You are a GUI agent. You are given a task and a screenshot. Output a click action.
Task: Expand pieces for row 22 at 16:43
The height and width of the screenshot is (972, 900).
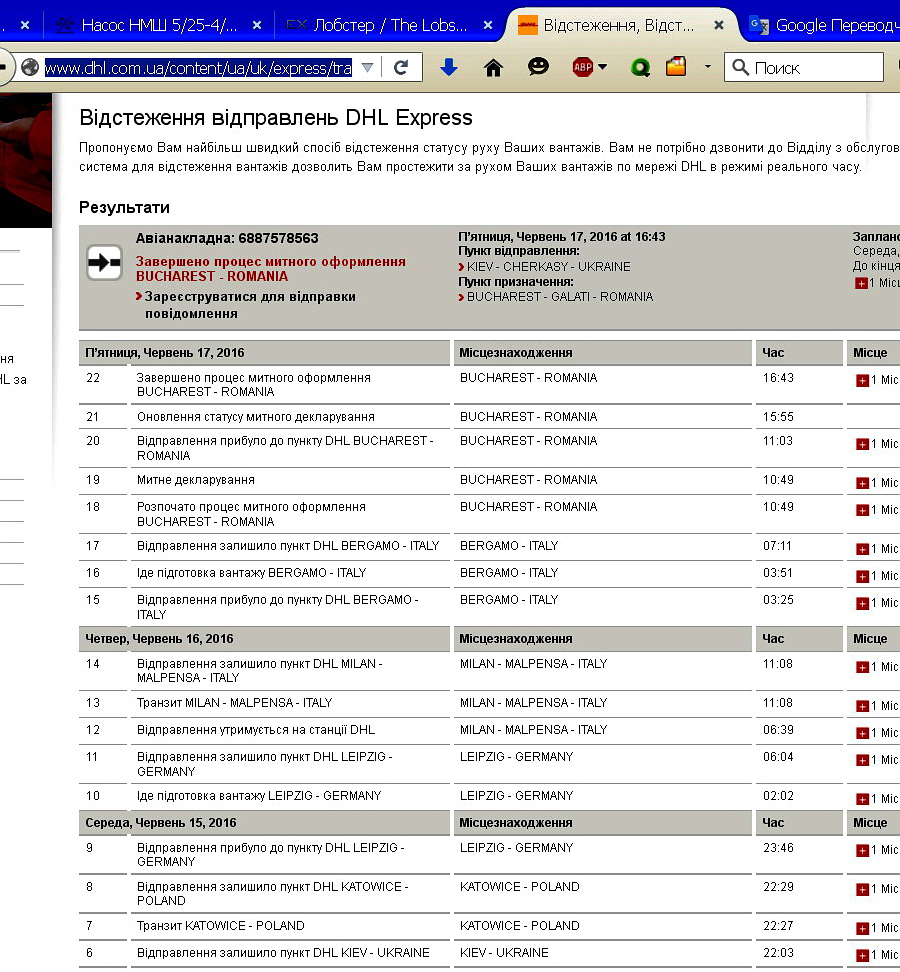click(862, 381)
